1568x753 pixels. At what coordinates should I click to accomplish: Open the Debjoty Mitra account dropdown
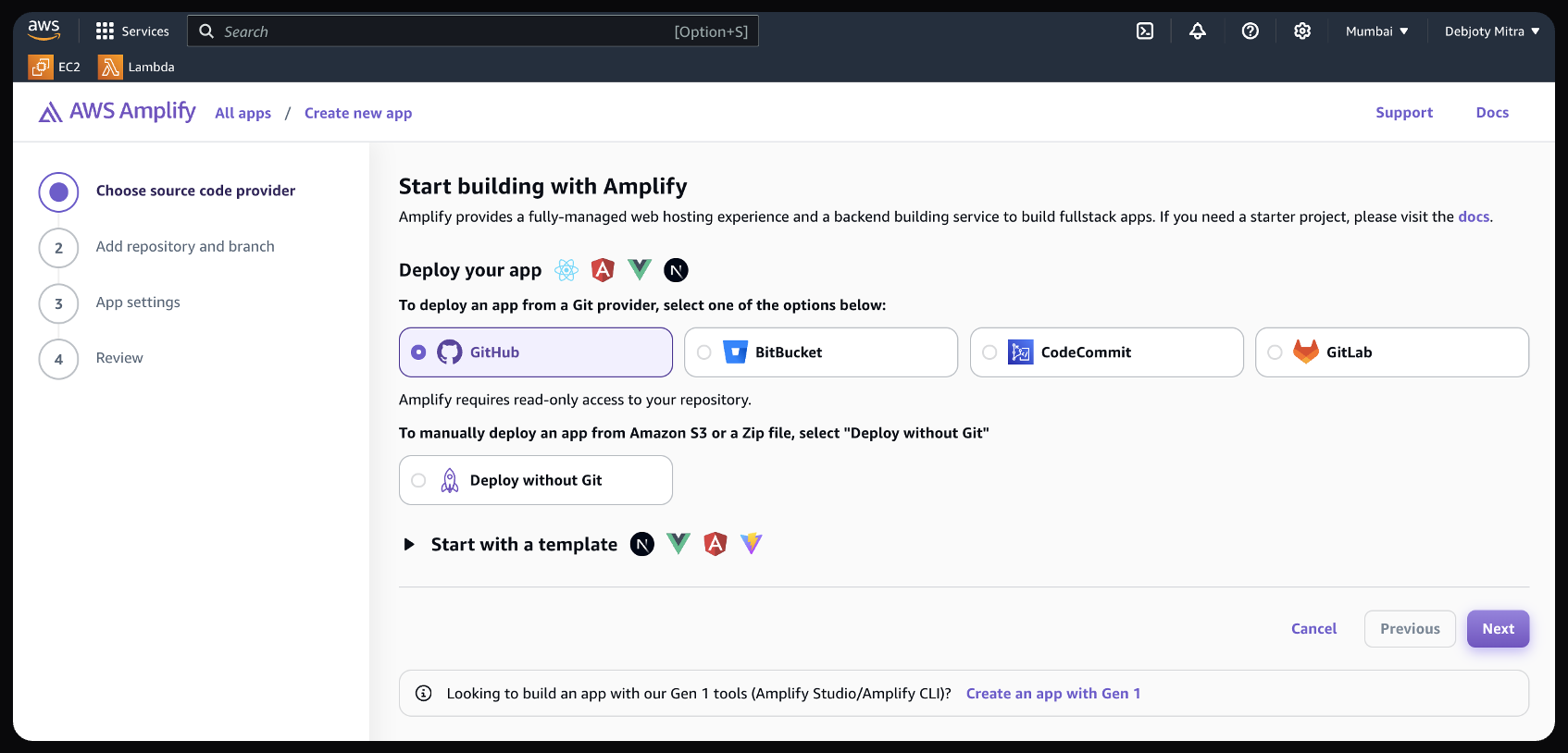[x=1492, y=31]
